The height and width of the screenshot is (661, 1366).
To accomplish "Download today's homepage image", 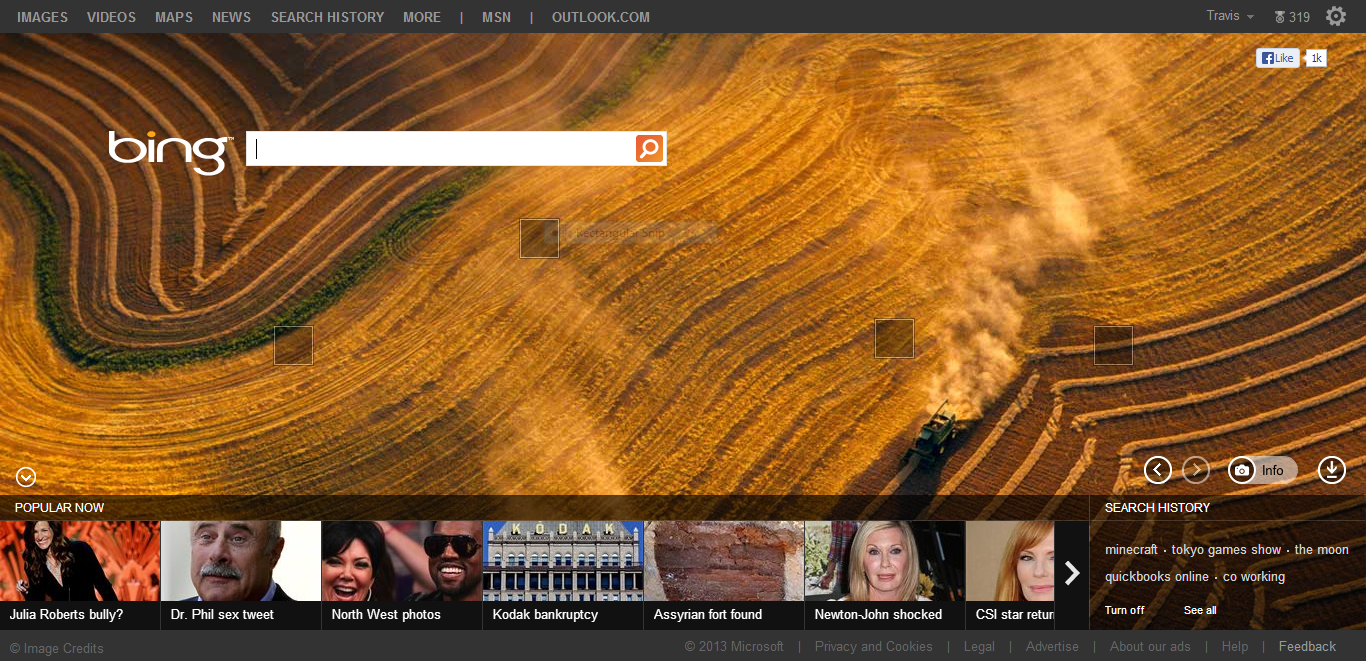I will 1332,470.
